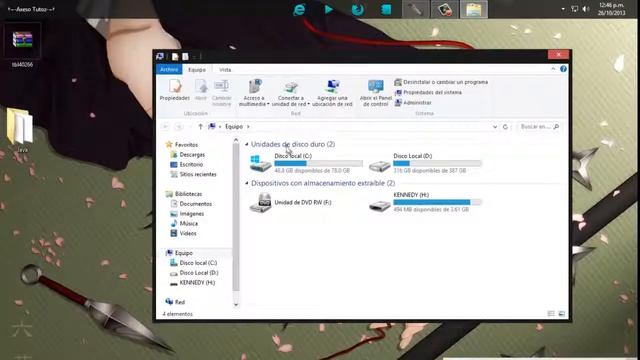Click quick access Properties icon in title bar
The width and height of the screenshot is (640, 360).
coord(175,56)
